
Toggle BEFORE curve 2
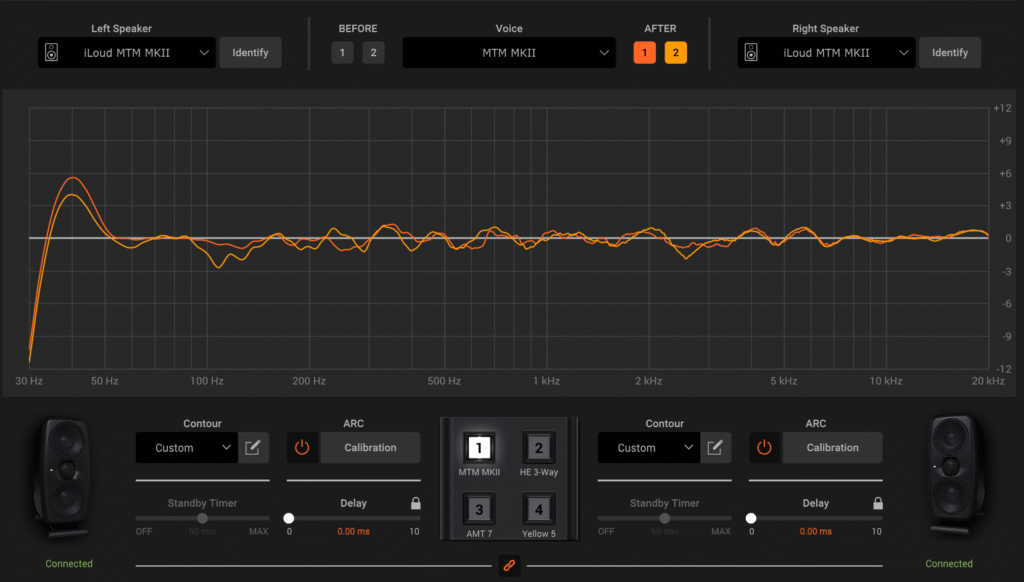(x=374, y=53)
